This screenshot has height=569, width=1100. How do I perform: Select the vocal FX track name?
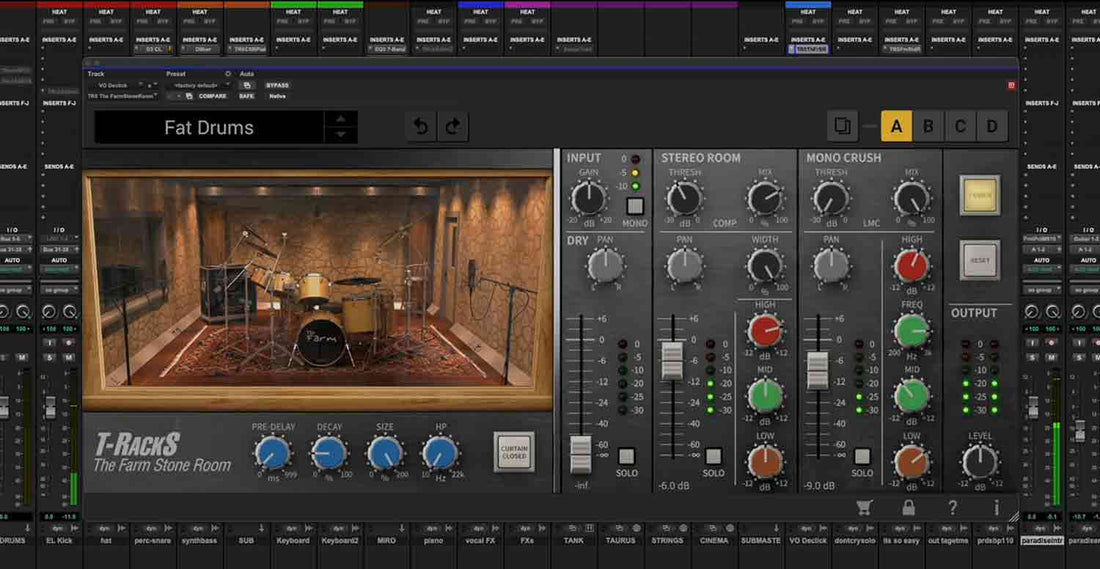point(480,541)
